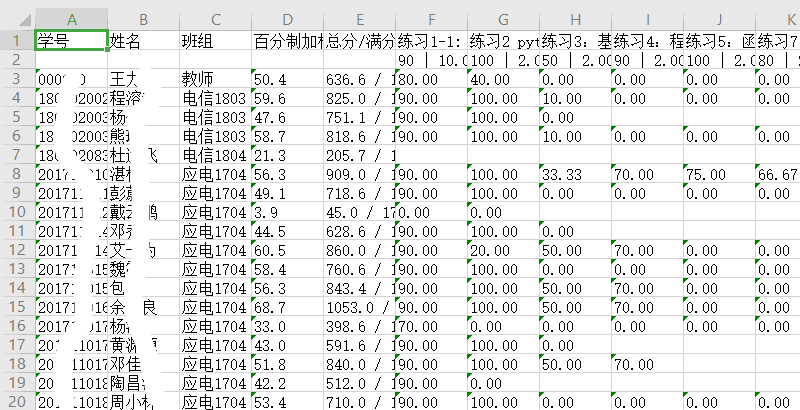Click the cell with value 33.33
Image resolution: width=800 pixels, height=410 pixels.
pyautogui.click(x=575, y=174)
